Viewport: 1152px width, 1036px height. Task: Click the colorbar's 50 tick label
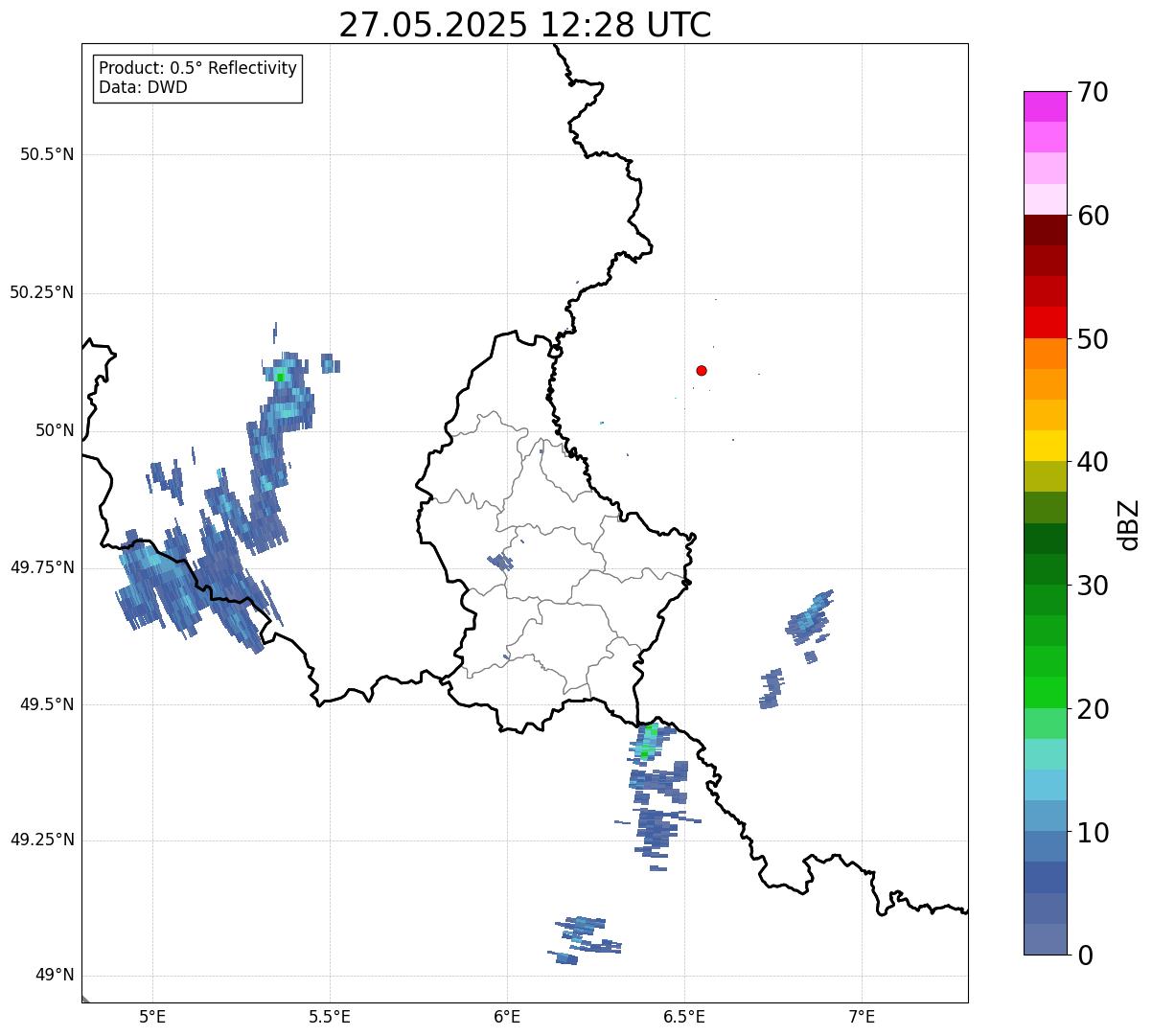(x=1093, y=339)
